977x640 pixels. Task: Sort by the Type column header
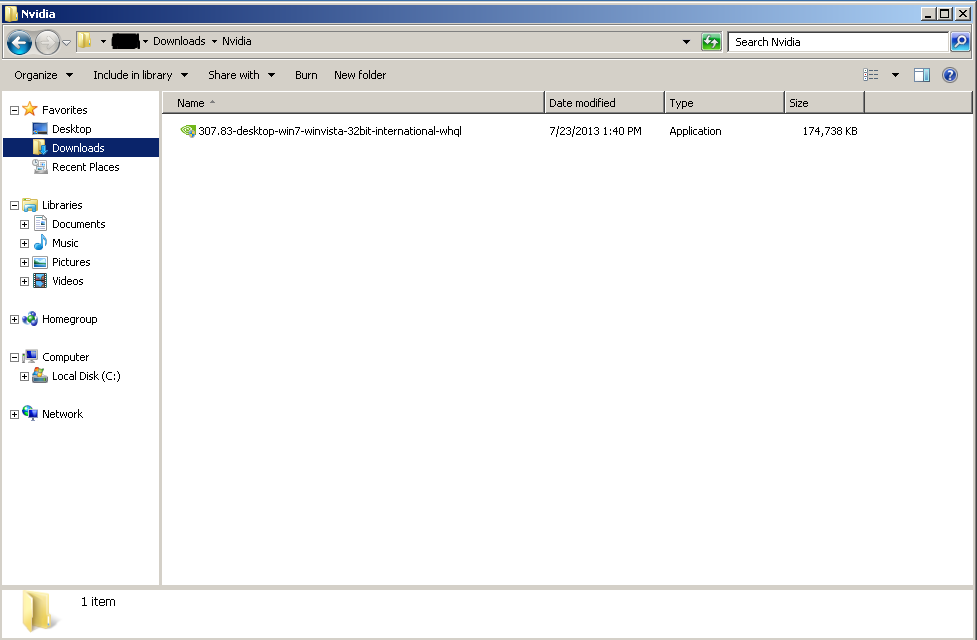(x=724, y=103)
